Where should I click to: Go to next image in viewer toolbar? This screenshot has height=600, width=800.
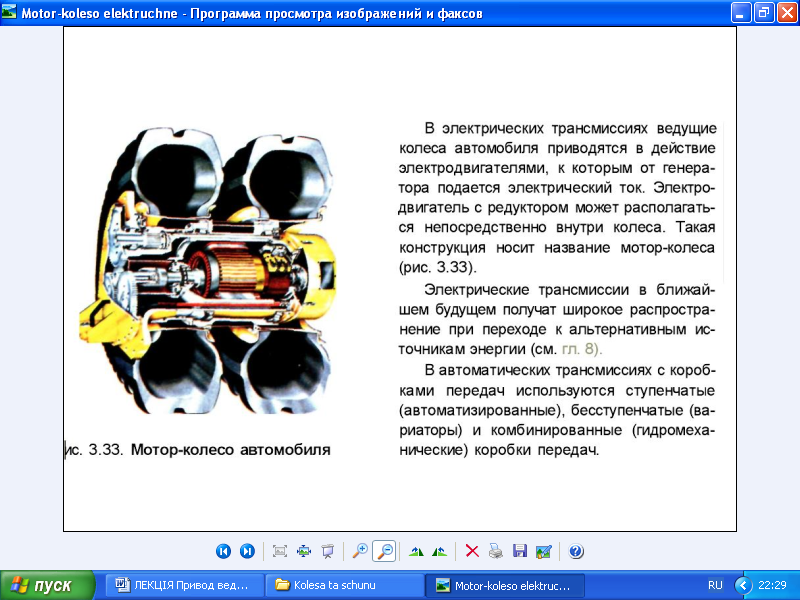pos(247,551)
